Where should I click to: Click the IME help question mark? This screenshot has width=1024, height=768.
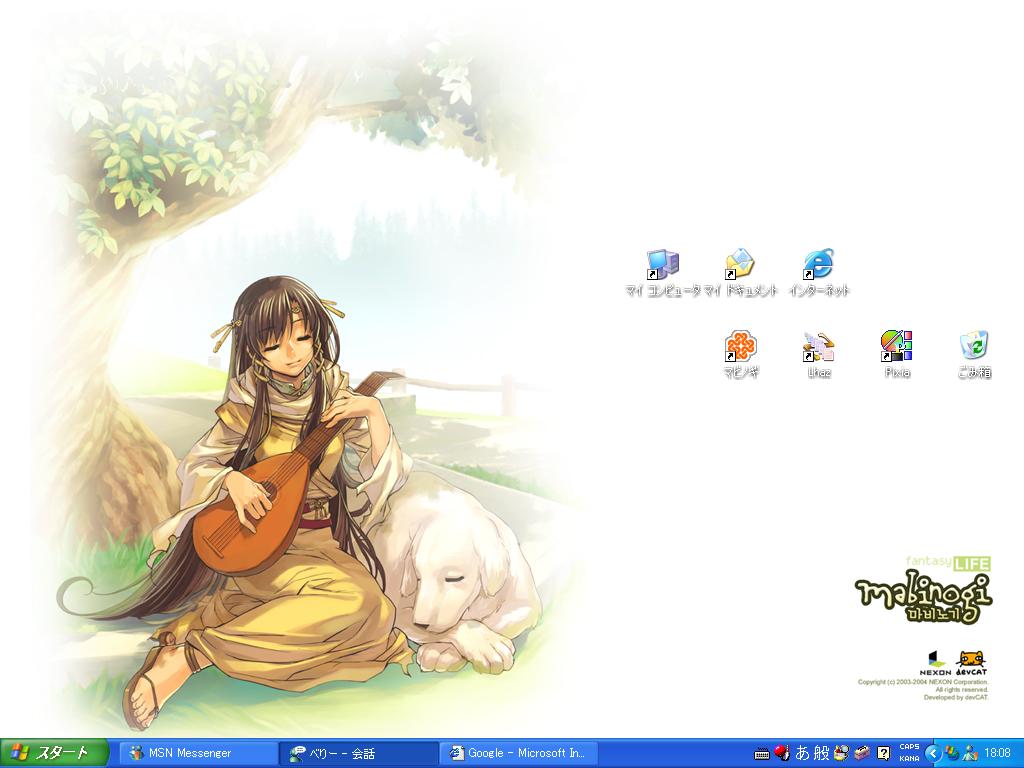(x=883, y=753)
